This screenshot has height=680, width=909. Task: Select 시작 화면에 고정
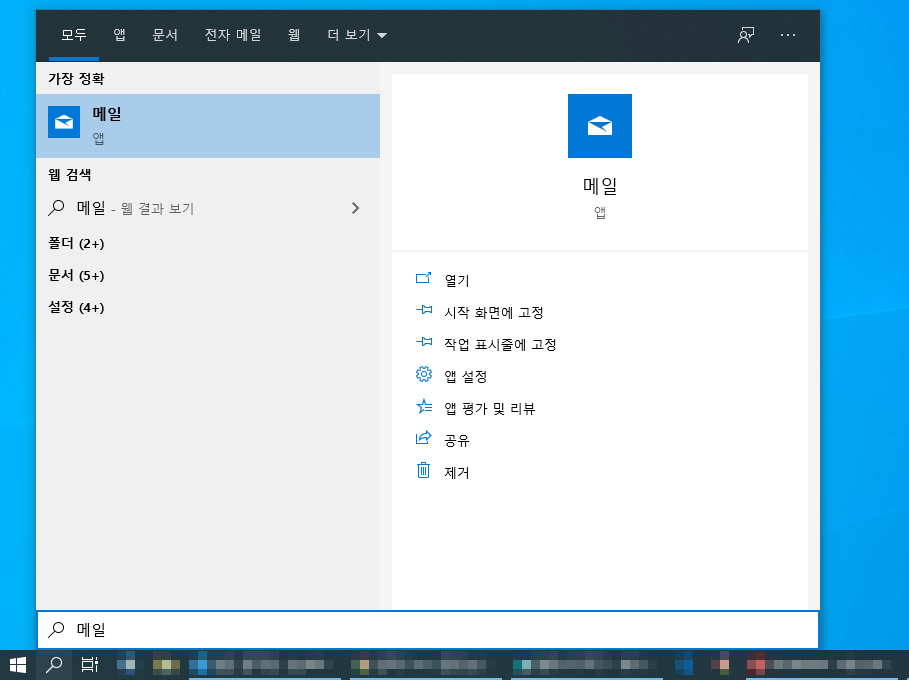493,312
